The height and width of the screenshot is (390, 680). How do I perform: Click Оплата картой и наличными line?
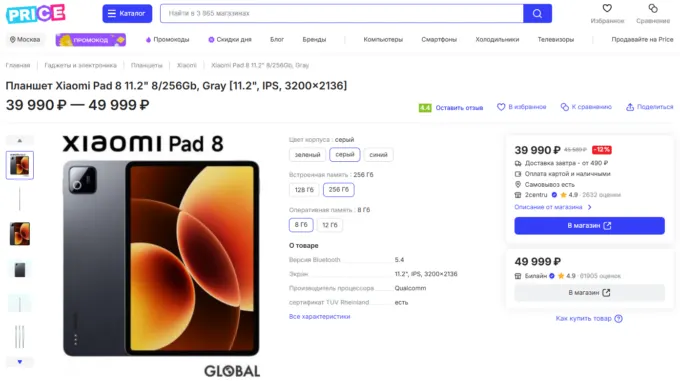[562, 174]
